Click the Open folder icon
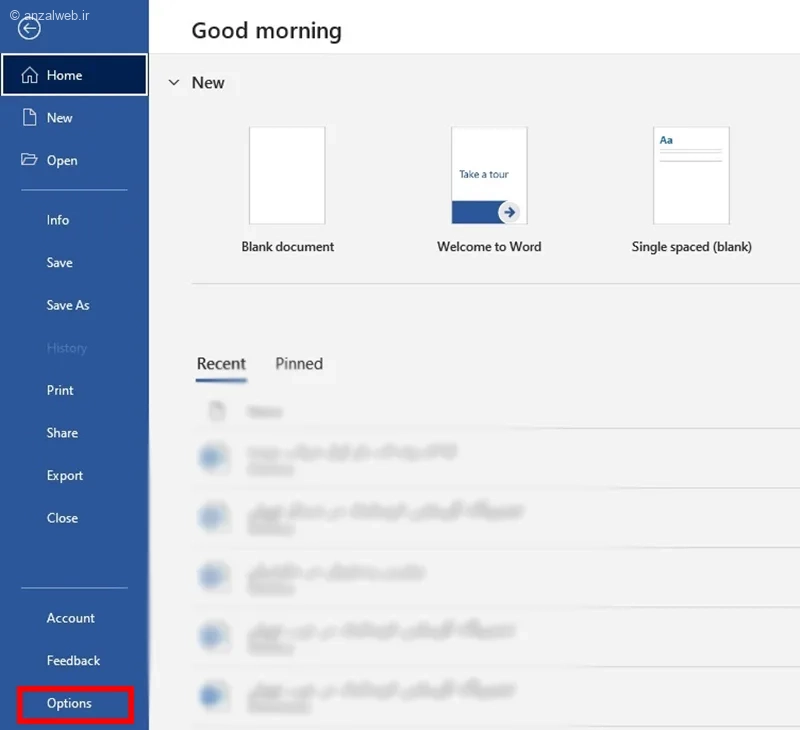 pos(30,160)
